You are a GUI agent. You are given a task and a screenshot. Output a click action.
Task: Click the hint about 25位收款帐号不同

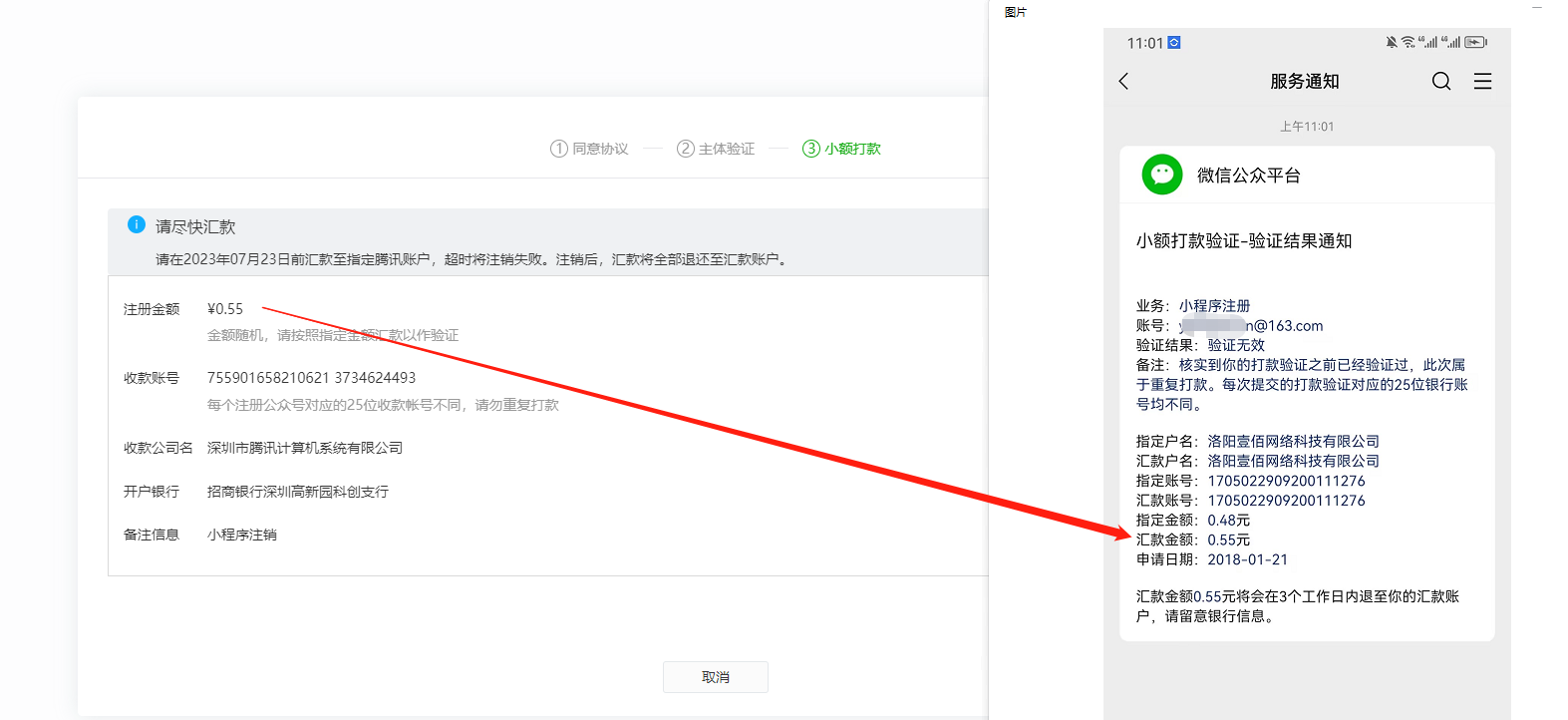point(383,405)
